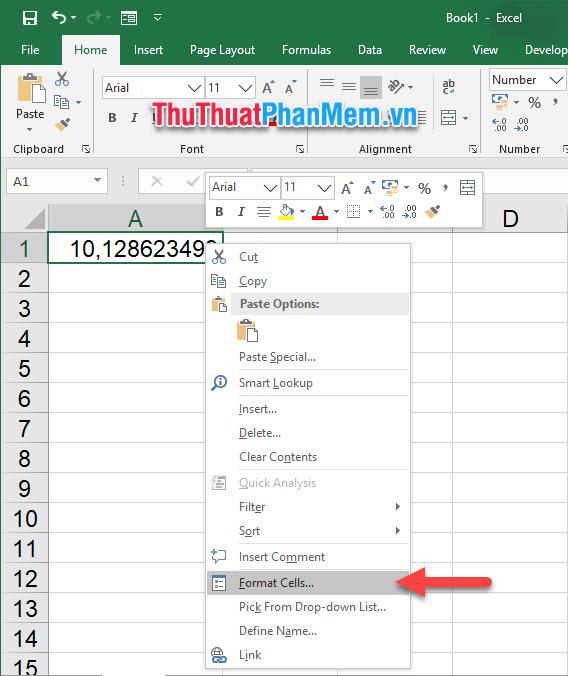568x676 pixels.
Task: Click ribbon Decrease Decimal icon
Action: (x=522, y=125)
